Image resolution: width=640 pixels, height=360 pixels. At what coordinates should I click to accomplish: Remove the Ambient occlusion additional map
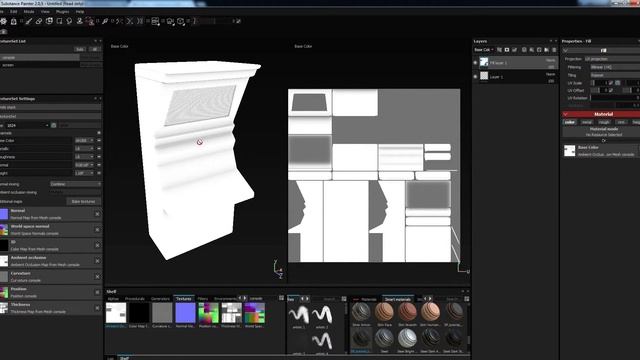coord(97,261)
